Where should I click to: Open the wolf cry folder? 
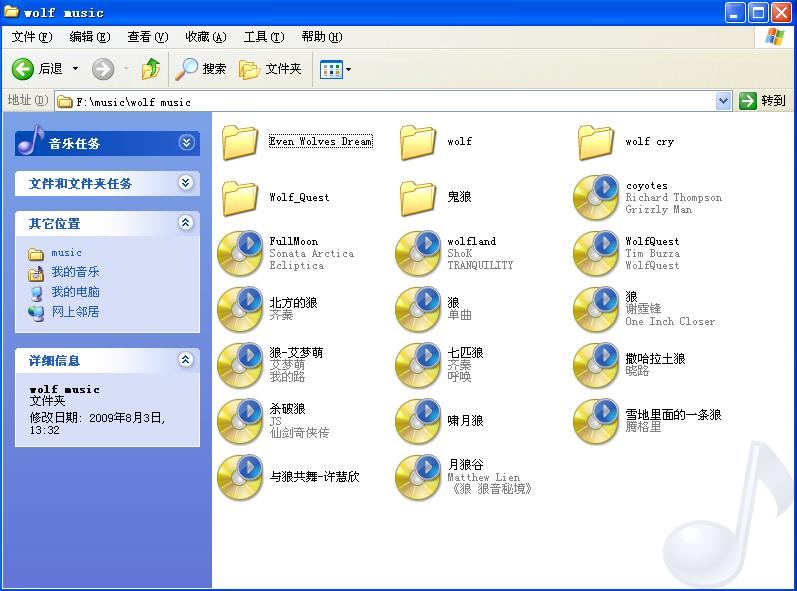tap(596, 142)
